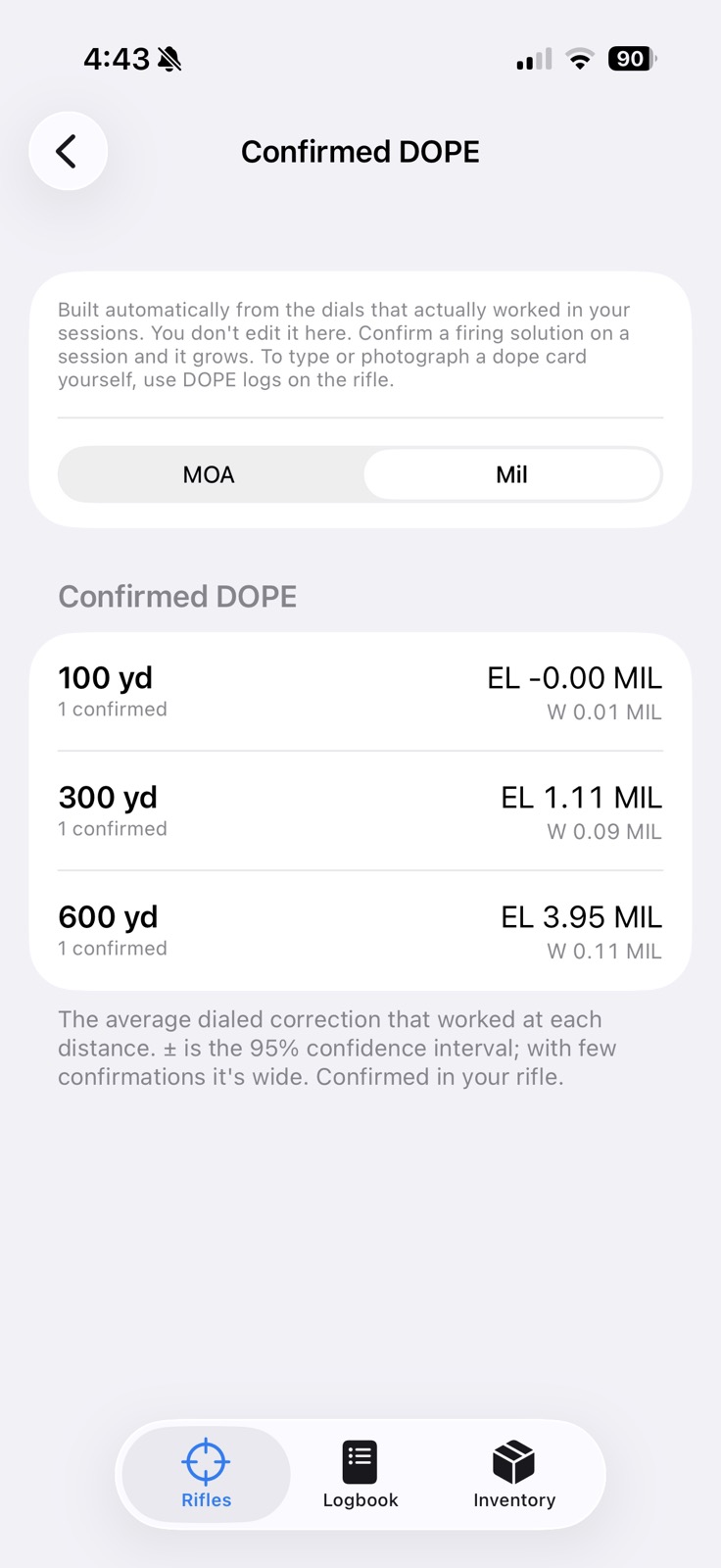Tap the Inventory tab label
This screenshot has height=1568, width=721.
point(513,1500)
